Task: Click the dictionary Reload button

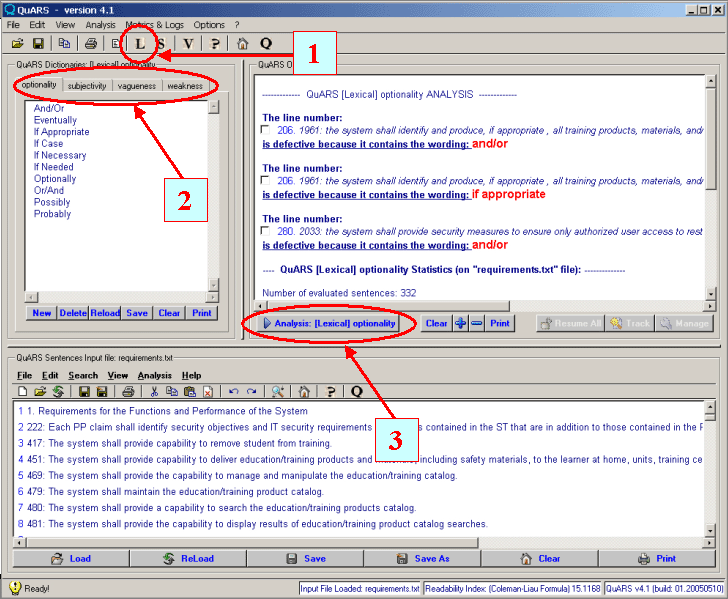Action: (x=105, y=313)
